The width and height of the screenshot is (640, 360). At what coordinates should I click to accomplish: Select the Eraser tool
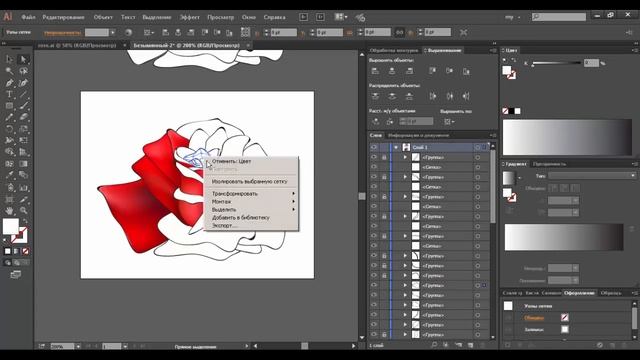click(23, 117)
